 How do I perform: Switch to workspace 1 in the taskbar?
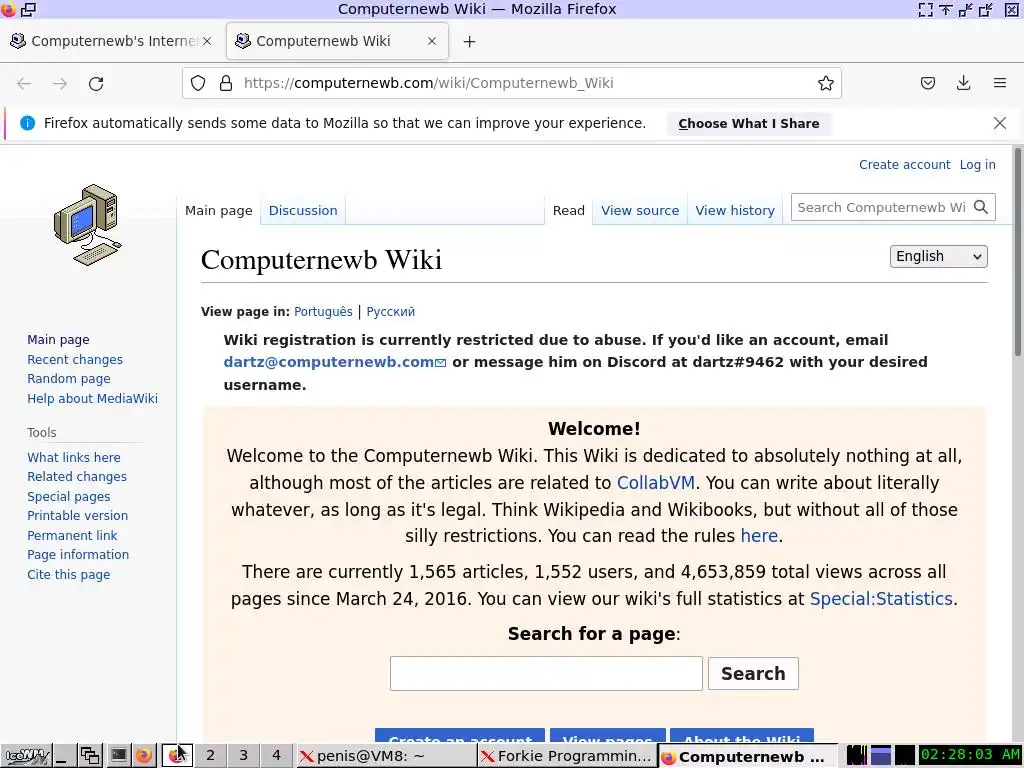coord(177,756)
